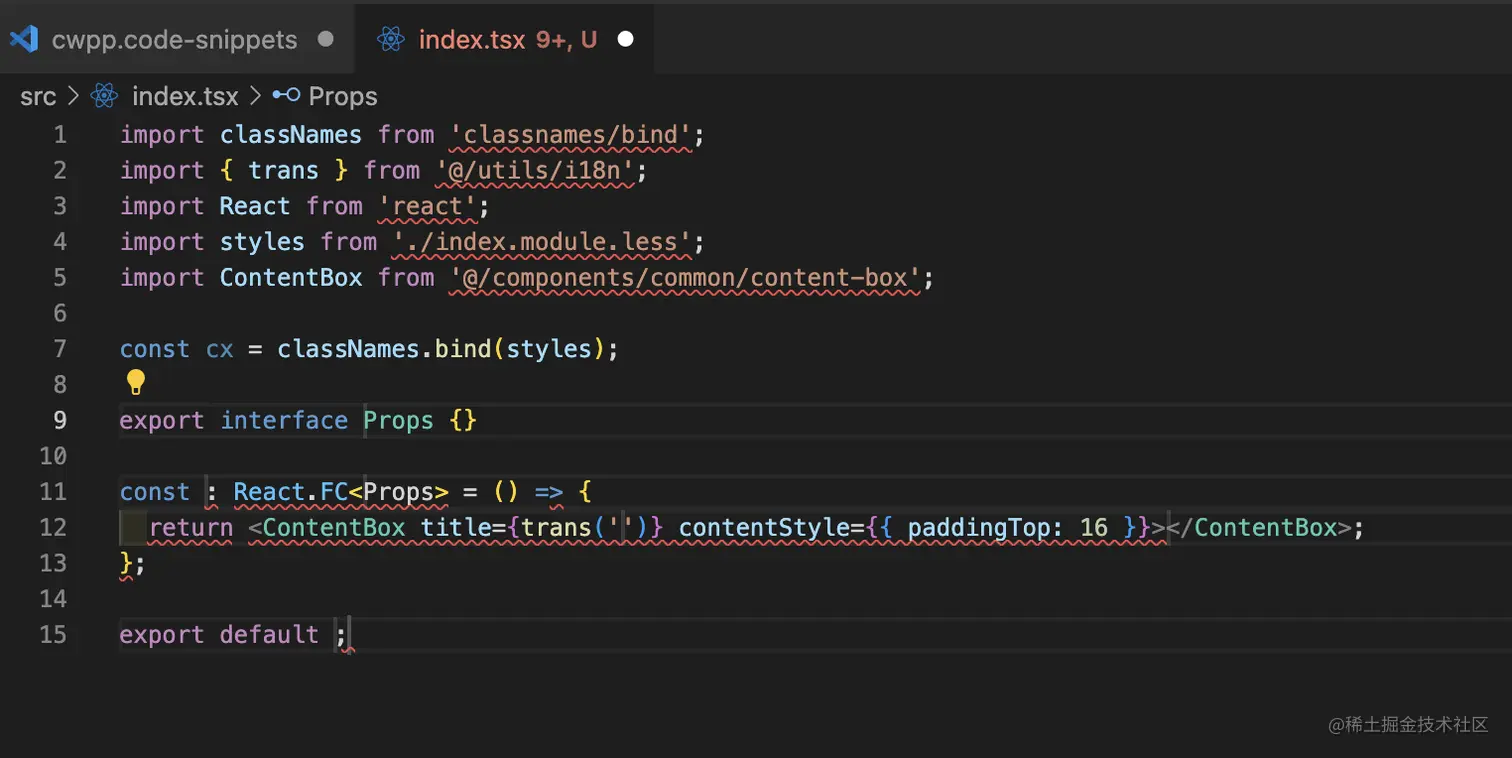Open the index.tsx breadcrumb item
The width and height of the screenshot is (1512, 758).
click(185, 97)
